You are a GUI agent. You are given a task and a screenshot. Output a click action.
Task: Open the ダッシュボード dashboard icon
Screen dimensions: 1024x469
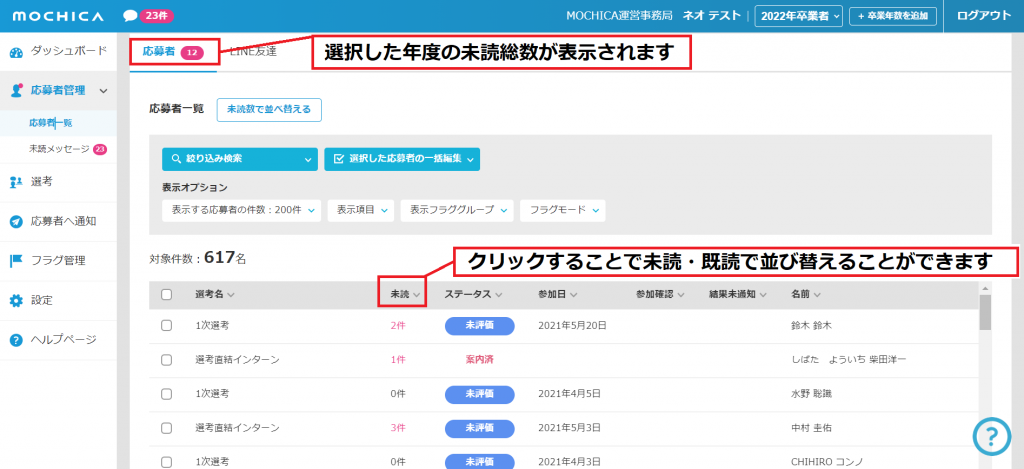(16, 51)
